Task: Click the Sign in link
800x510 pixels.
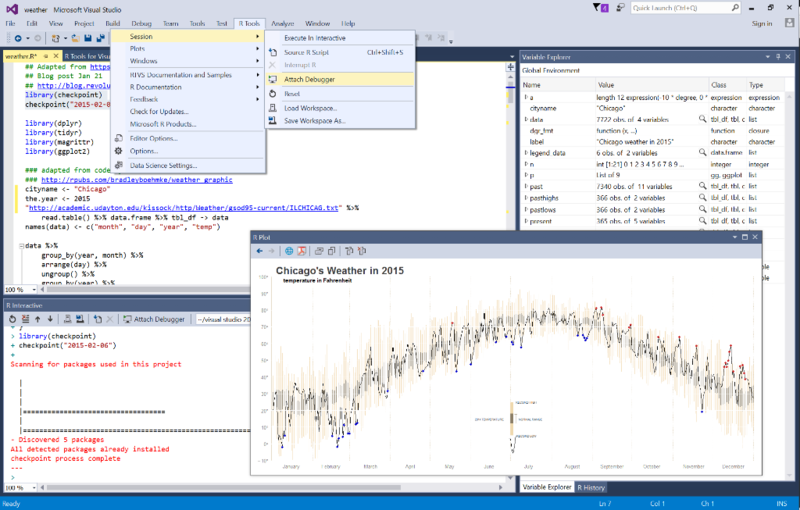Action: (x=761, y=23)
